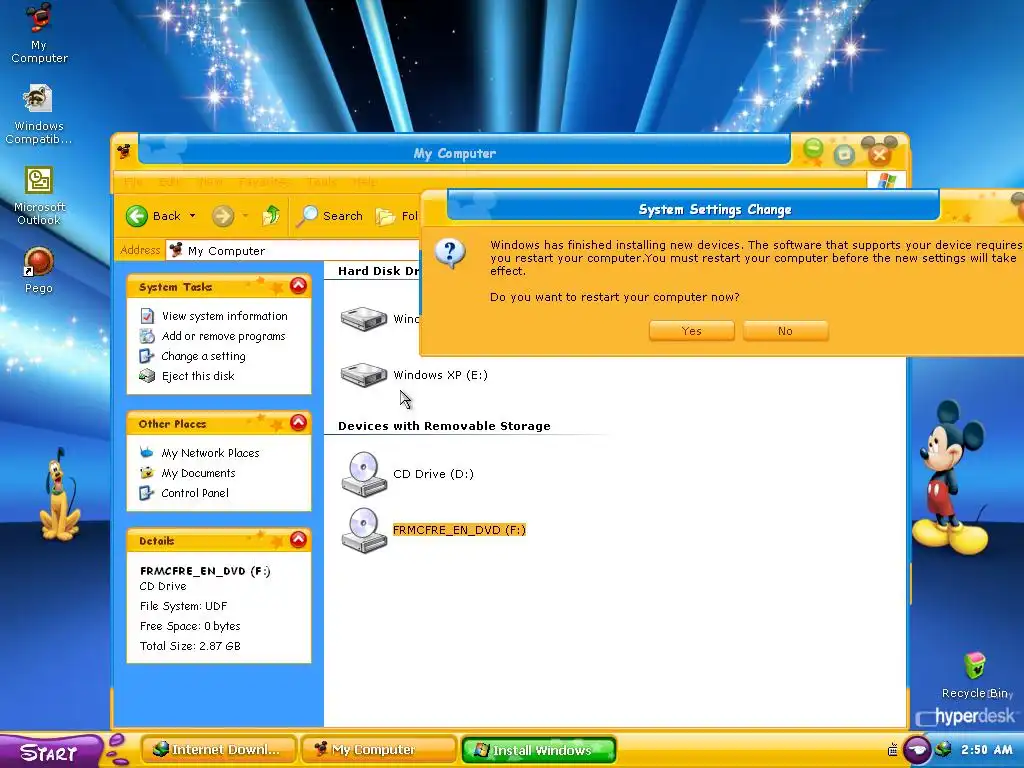Click 'Devices with Removable Storage' header
The height and width of the screenshot is (768, 1024).
(444, 426)
